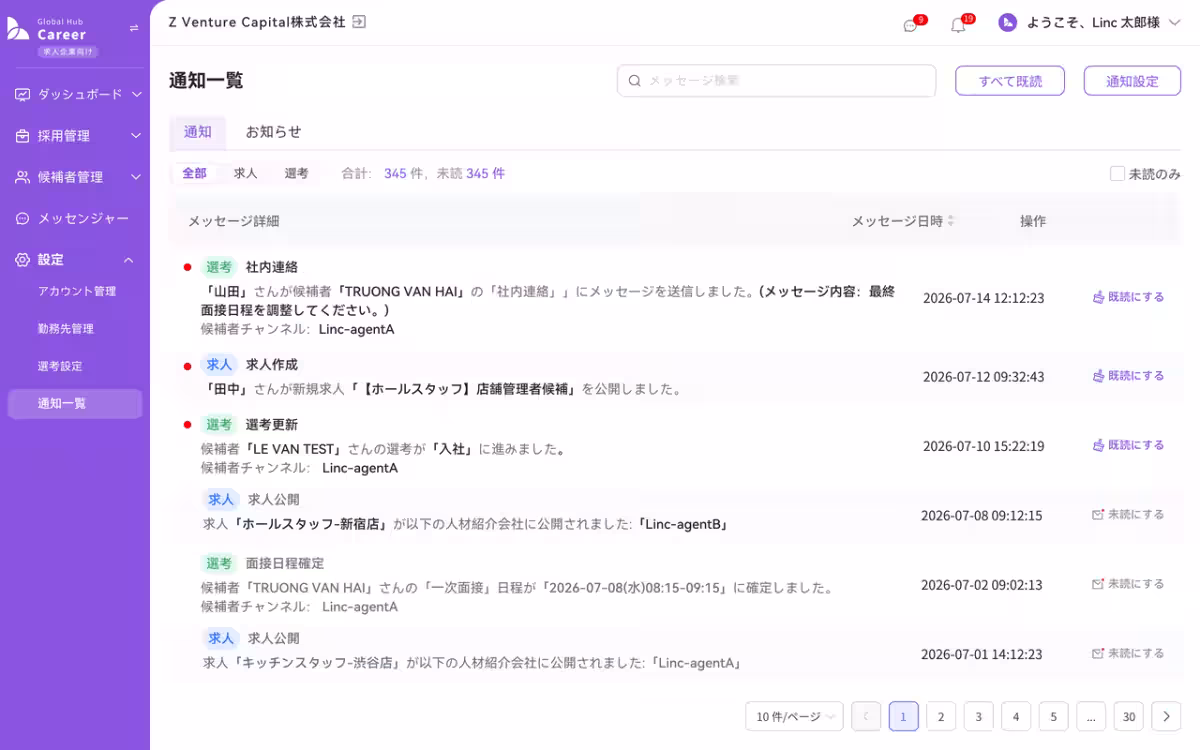Click the dashboard monitor icon
This screenshot has width=1200, height=750.
(22, 94)
